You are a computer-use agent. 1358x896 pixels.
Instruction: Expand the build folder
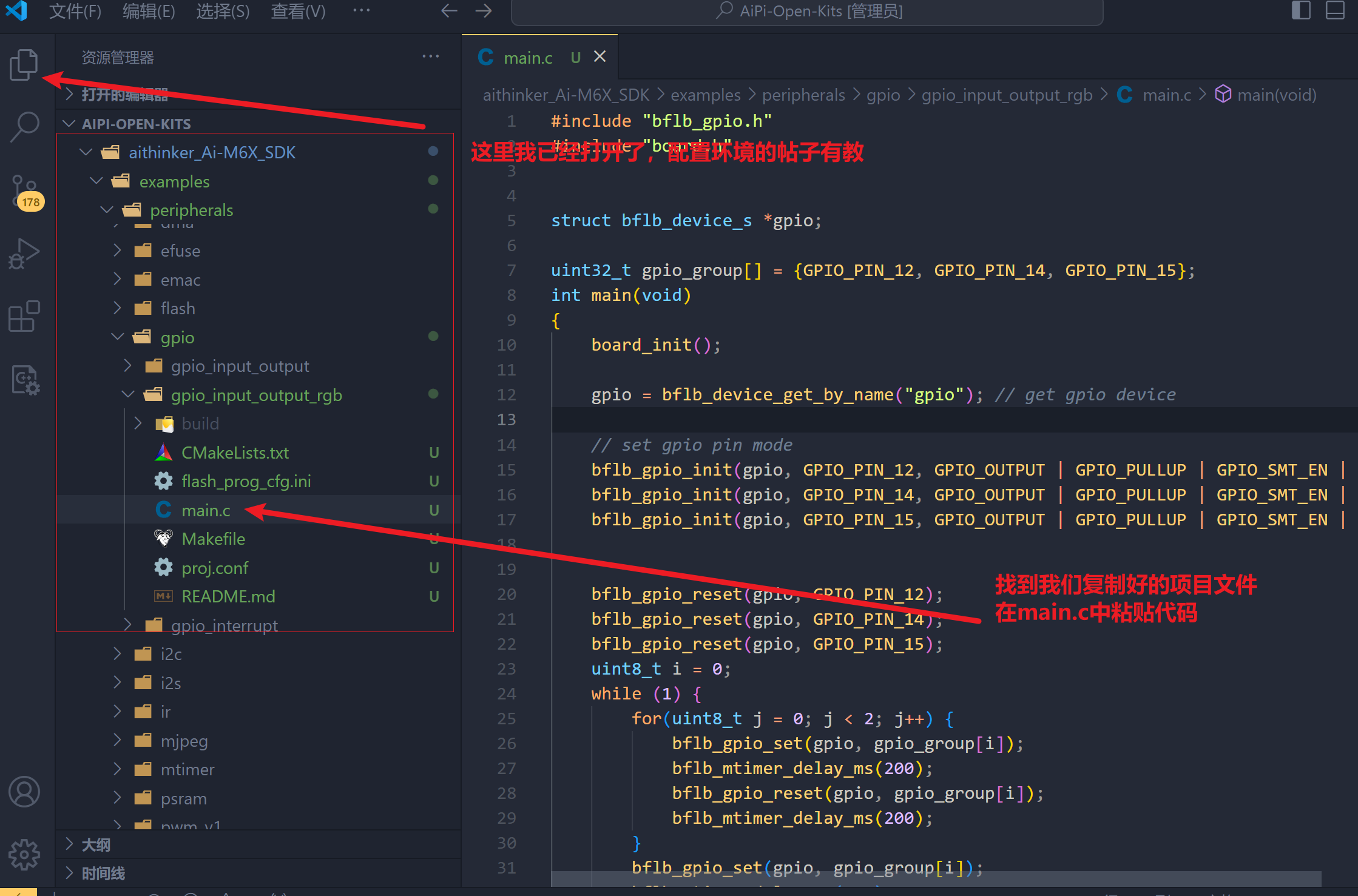point(258,423)
